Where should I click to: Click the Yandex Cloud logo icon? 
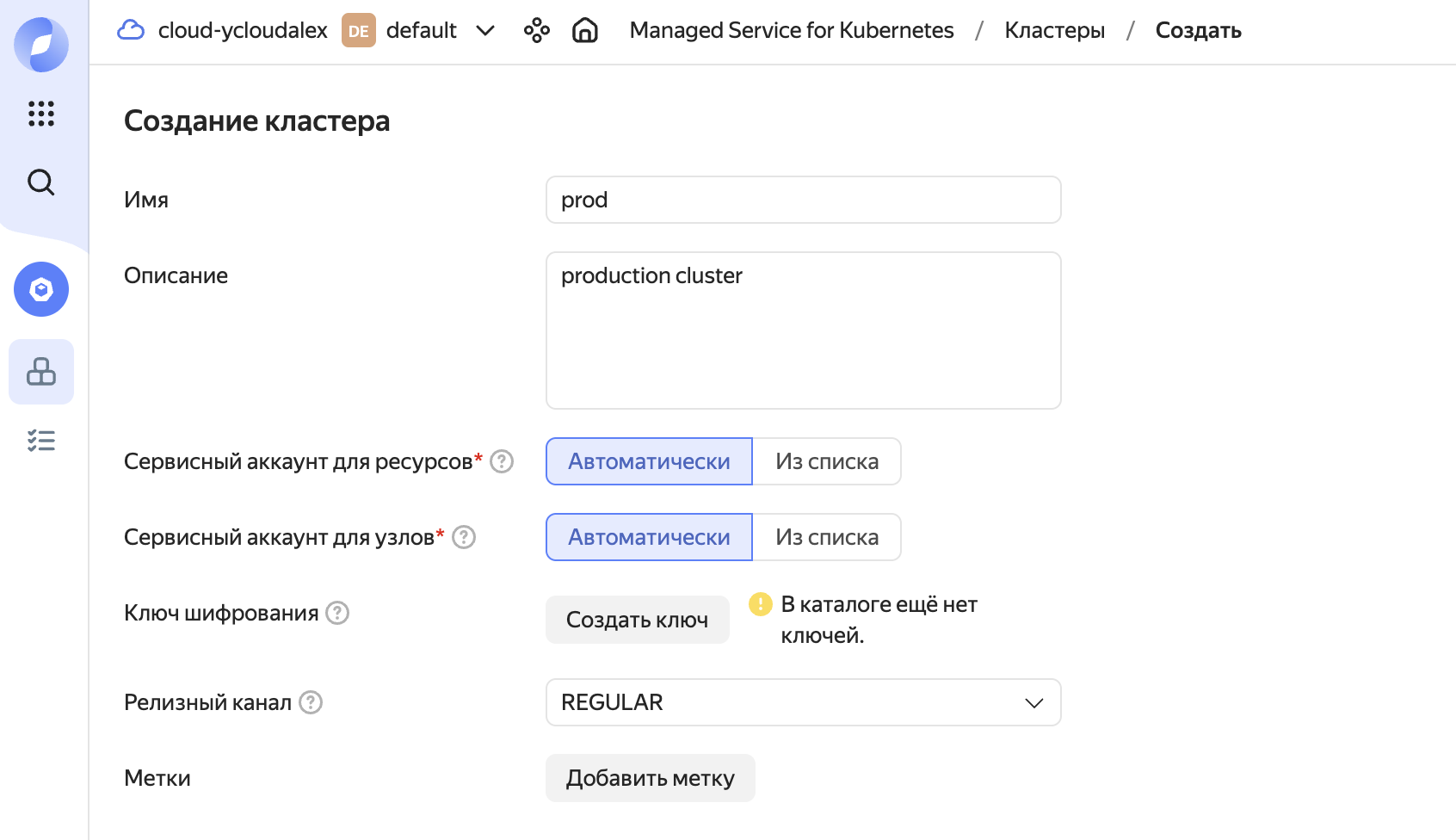(x=41, y=44)
